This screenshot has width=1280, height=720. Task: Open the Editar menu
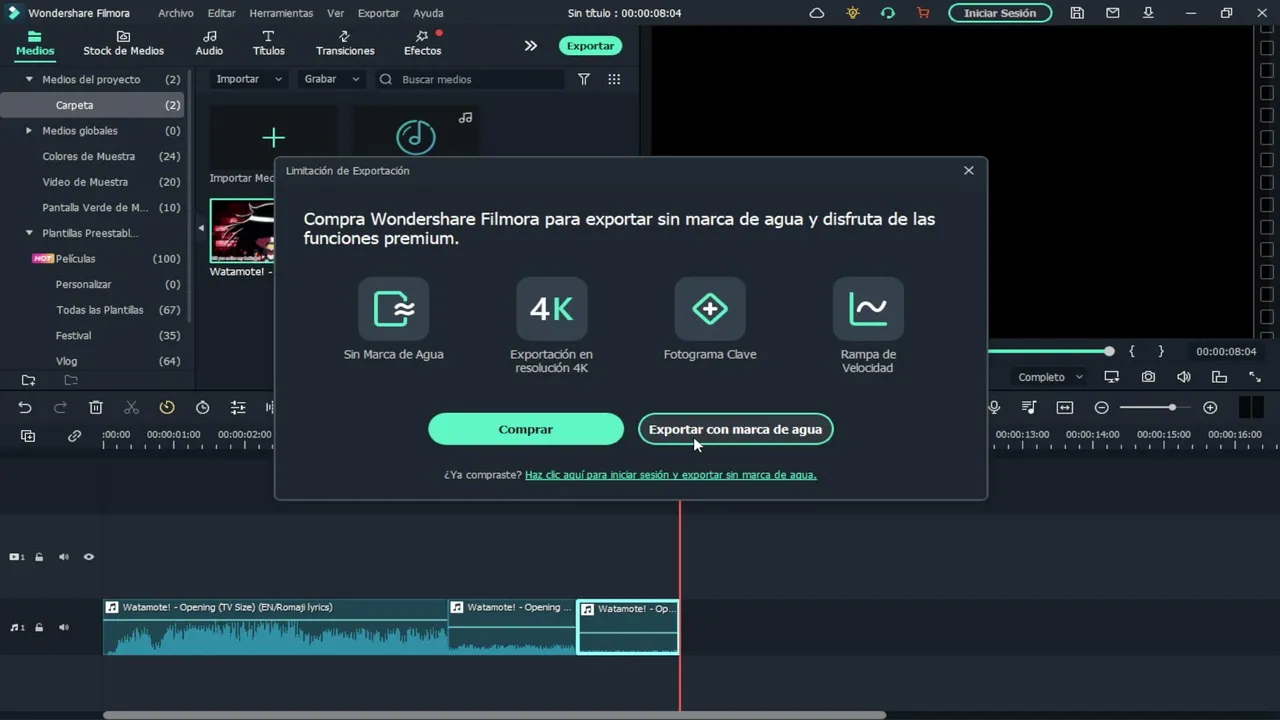tap(221, 13)
